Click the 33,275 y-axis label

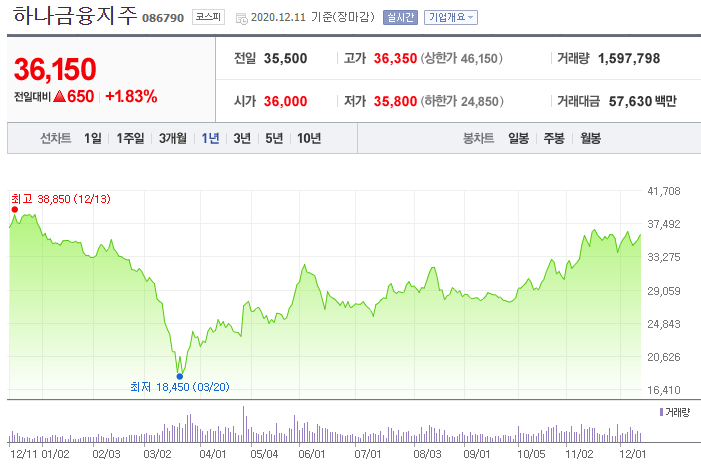(x=664, y=257)
